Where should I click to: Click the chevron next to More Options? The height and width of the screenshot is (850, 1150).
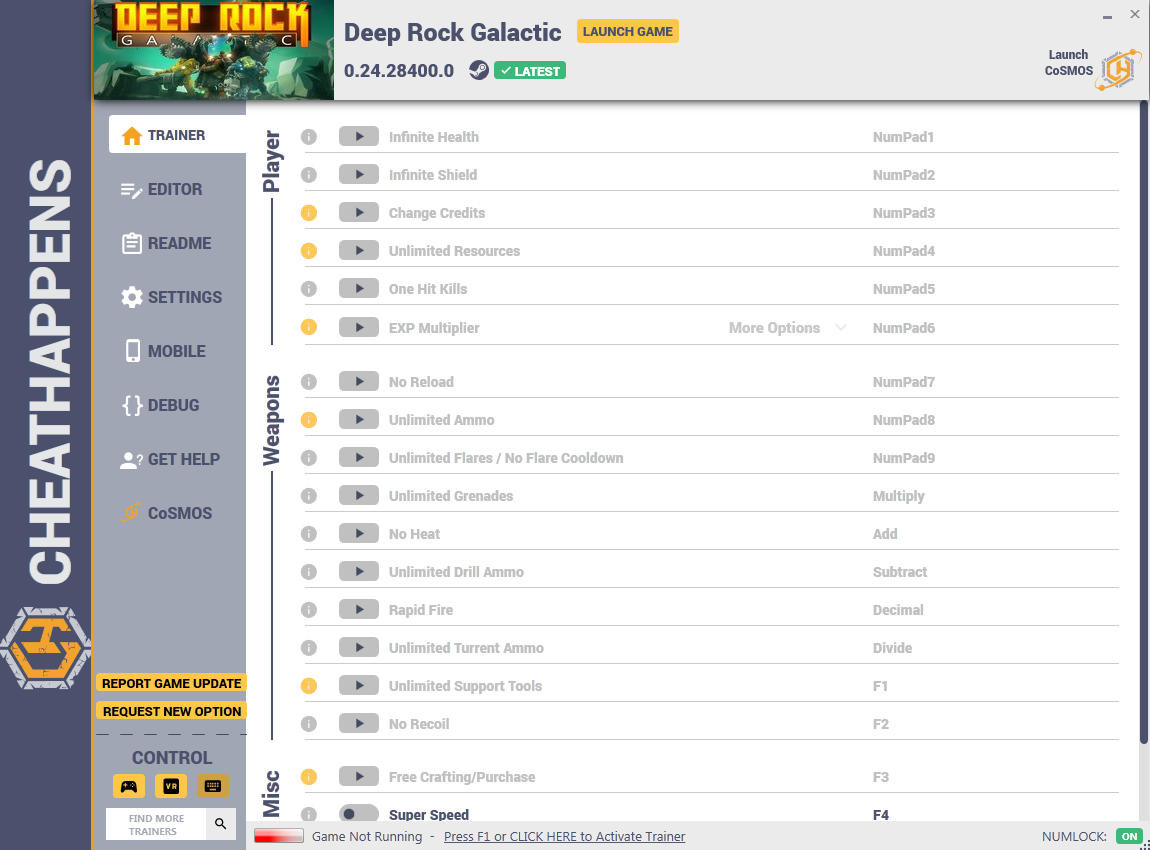tap(841, 327)
